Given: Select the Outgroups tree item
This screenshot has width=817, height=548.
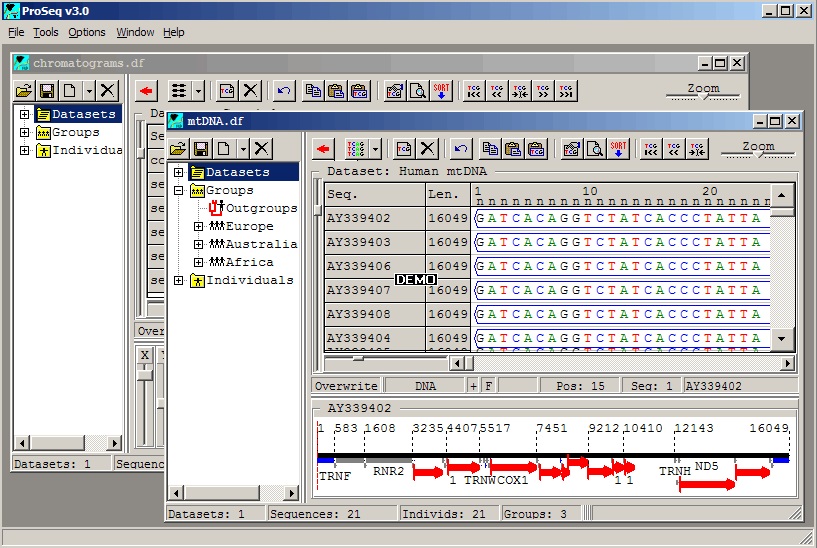Looking at the screenshot, I should (x=261, y=208).
